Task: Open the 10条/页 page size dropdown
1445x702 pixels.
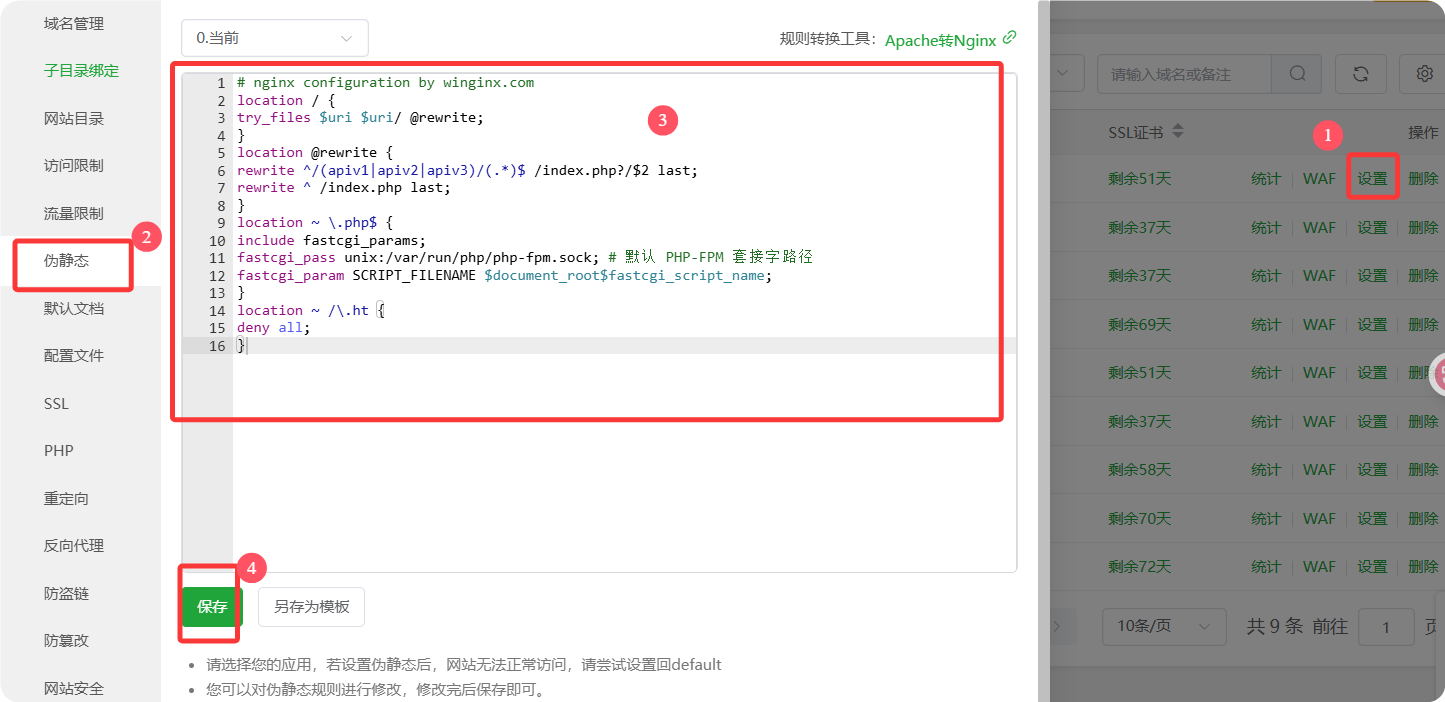Action: [1163, 626]
